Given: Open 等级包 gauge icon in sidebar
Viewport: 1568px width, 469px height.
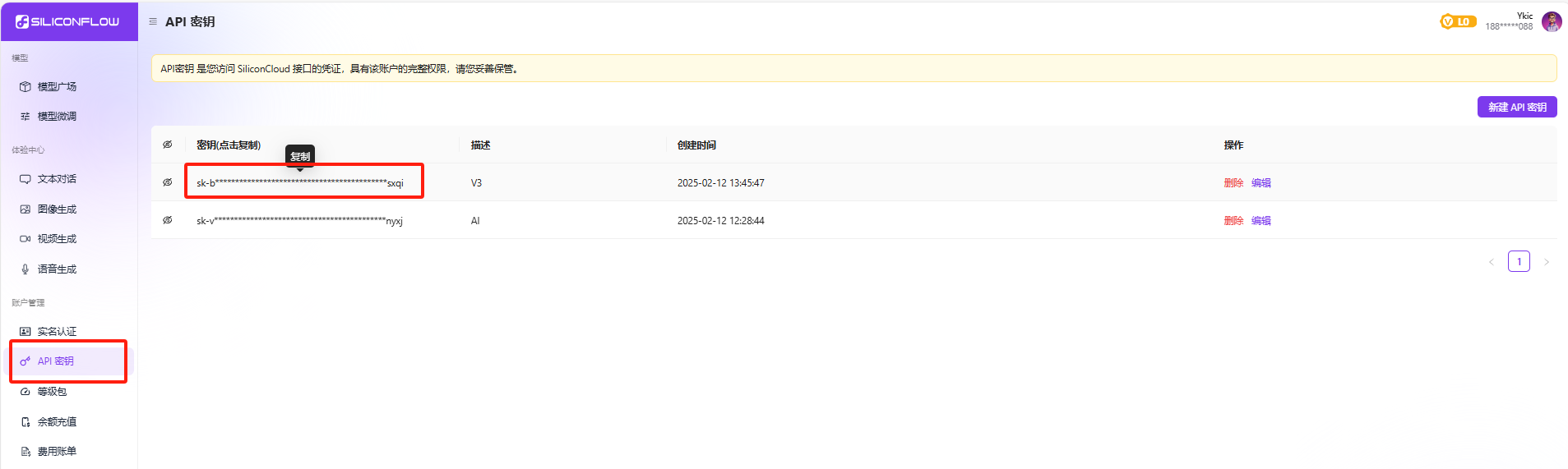Looking at the screenshot, I should point(25,392).
